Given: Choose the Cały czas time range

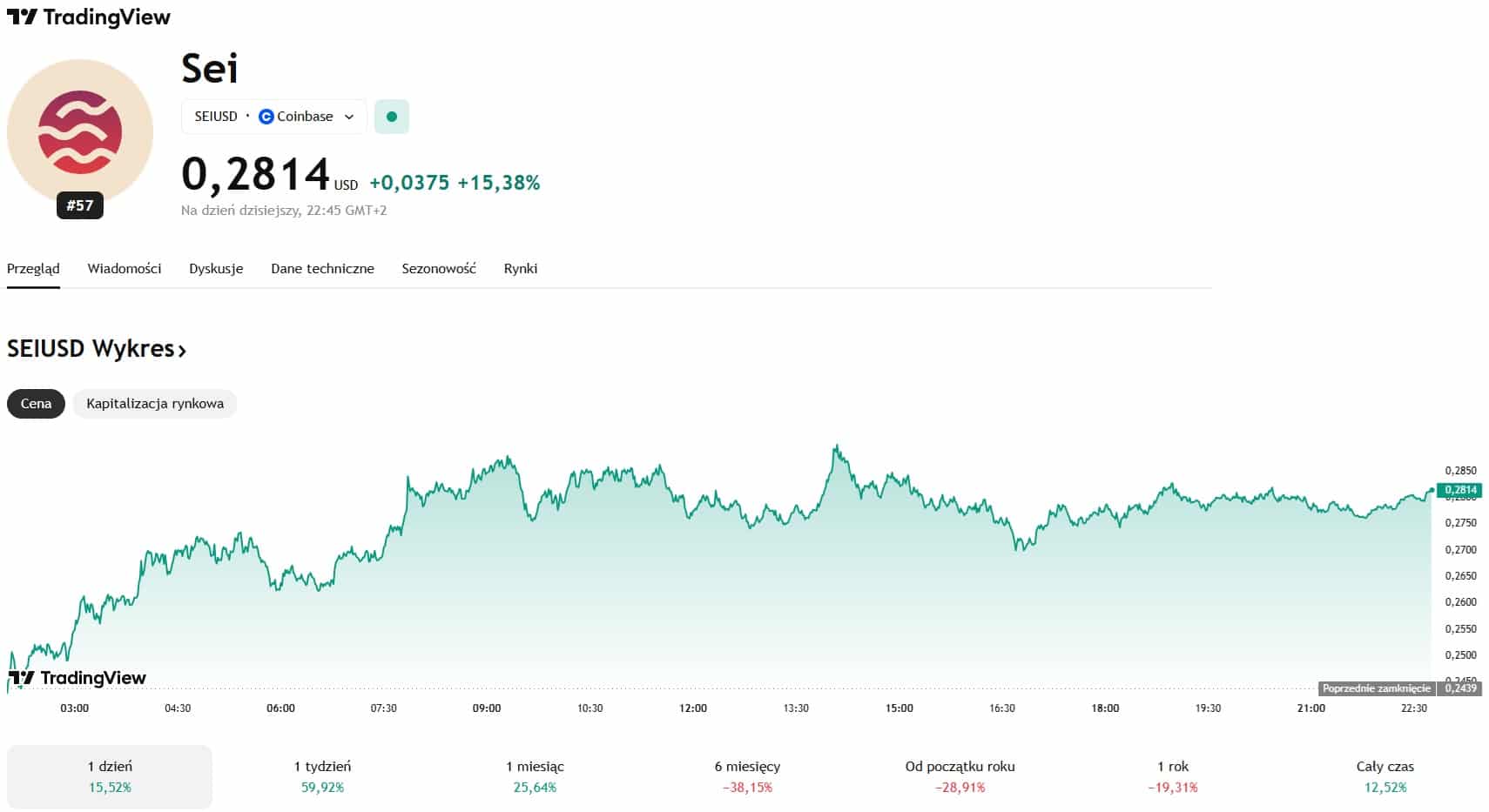Looking at the screenshot, I should click(x=1385, y=776).
